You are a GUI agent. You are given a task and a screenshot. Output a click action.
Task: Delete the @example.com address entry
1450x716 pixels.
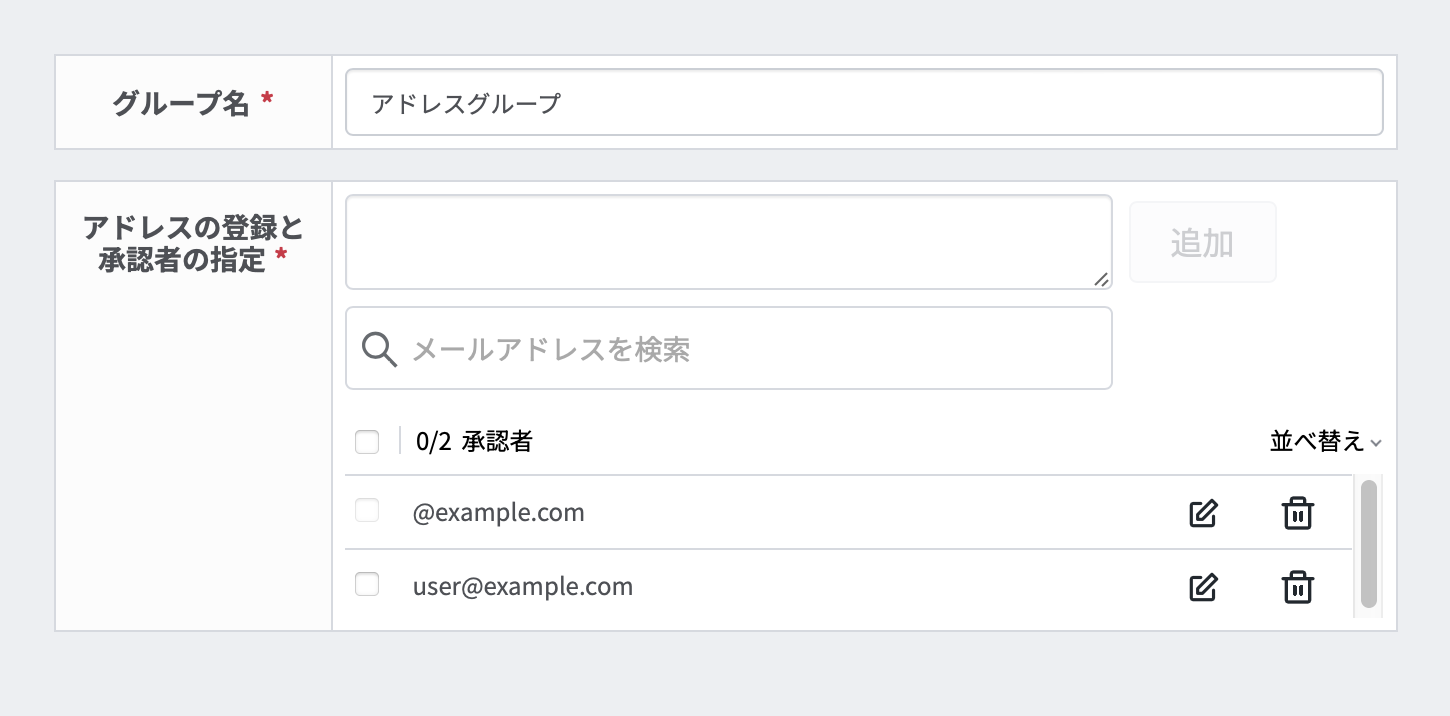coord(1297,513)
